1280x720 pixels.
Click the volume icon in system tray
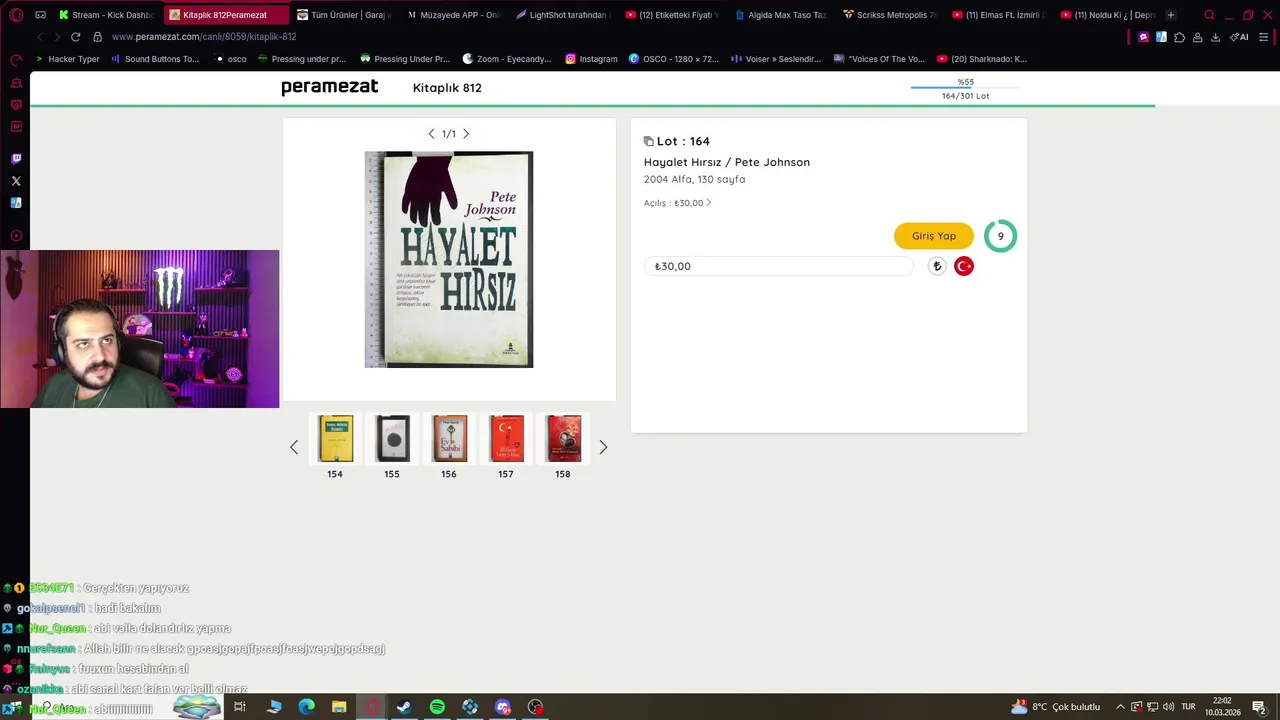(1168, 707)
